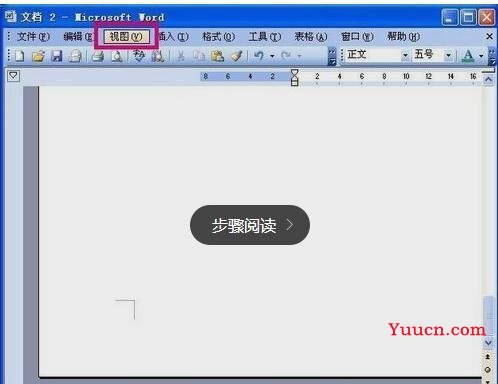Create a new blank document icon
Viewport: 498px width, 384px height.
click(20, 56)
